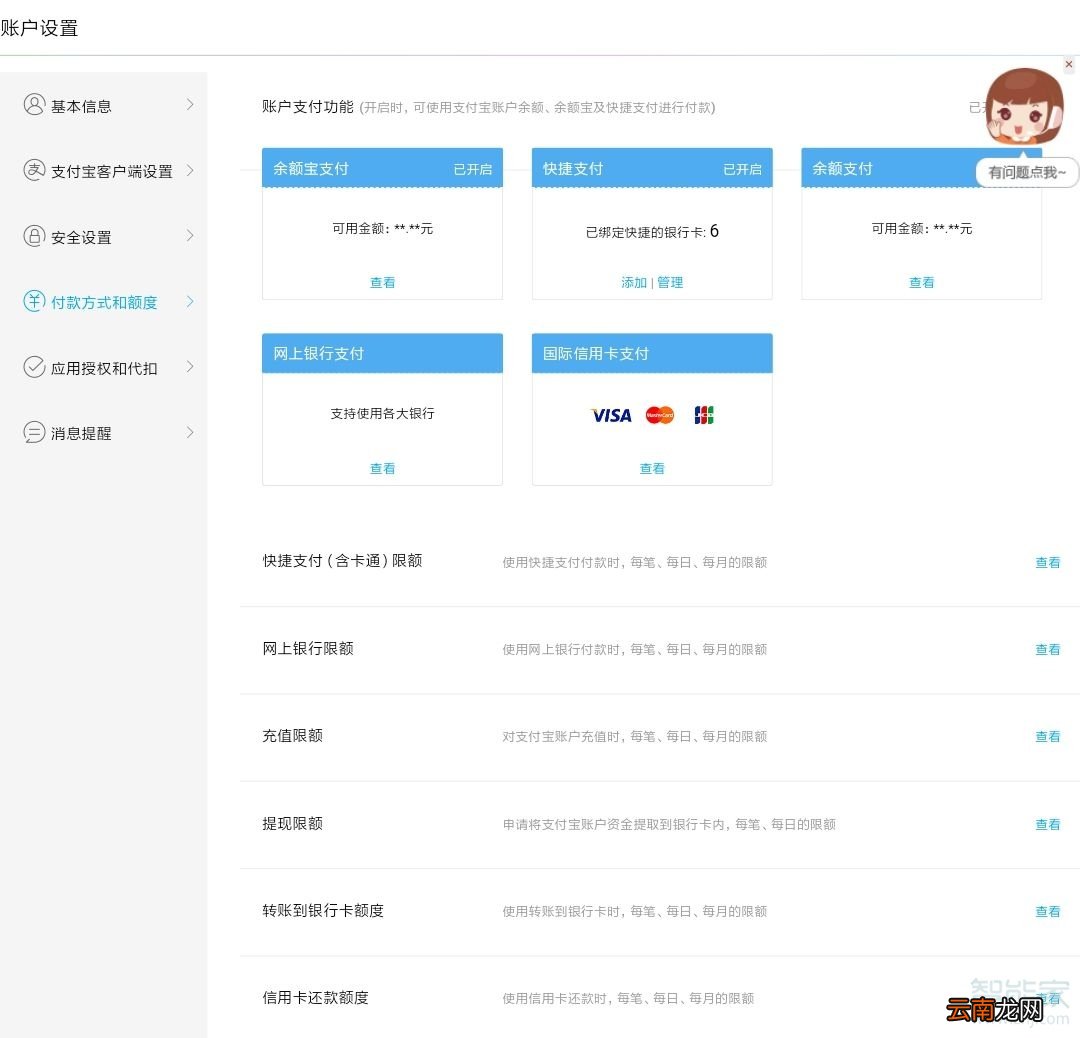Click the 账户设置 page title
Screen dimensions: 1080x1038
pos(39,28)
